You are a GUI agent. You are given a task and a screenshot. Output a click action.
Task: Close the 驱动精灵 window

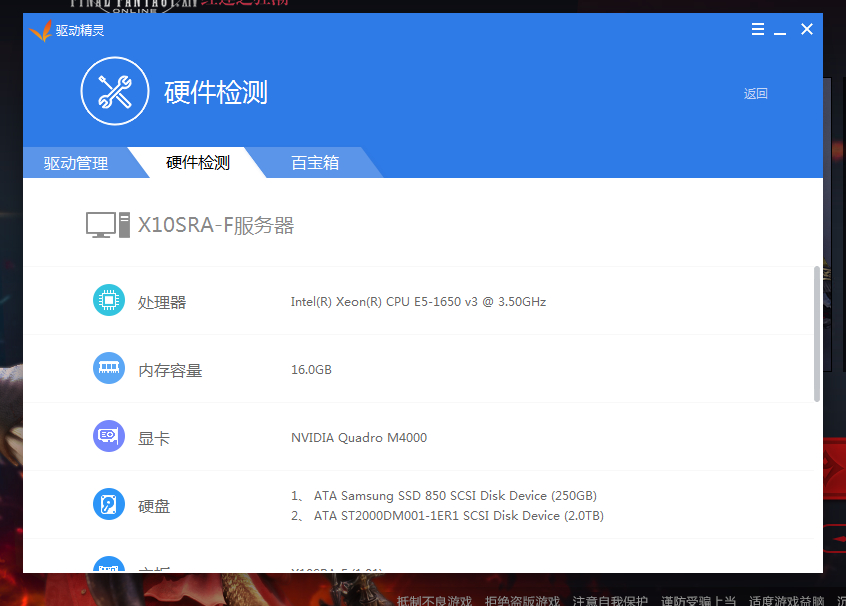807,29
